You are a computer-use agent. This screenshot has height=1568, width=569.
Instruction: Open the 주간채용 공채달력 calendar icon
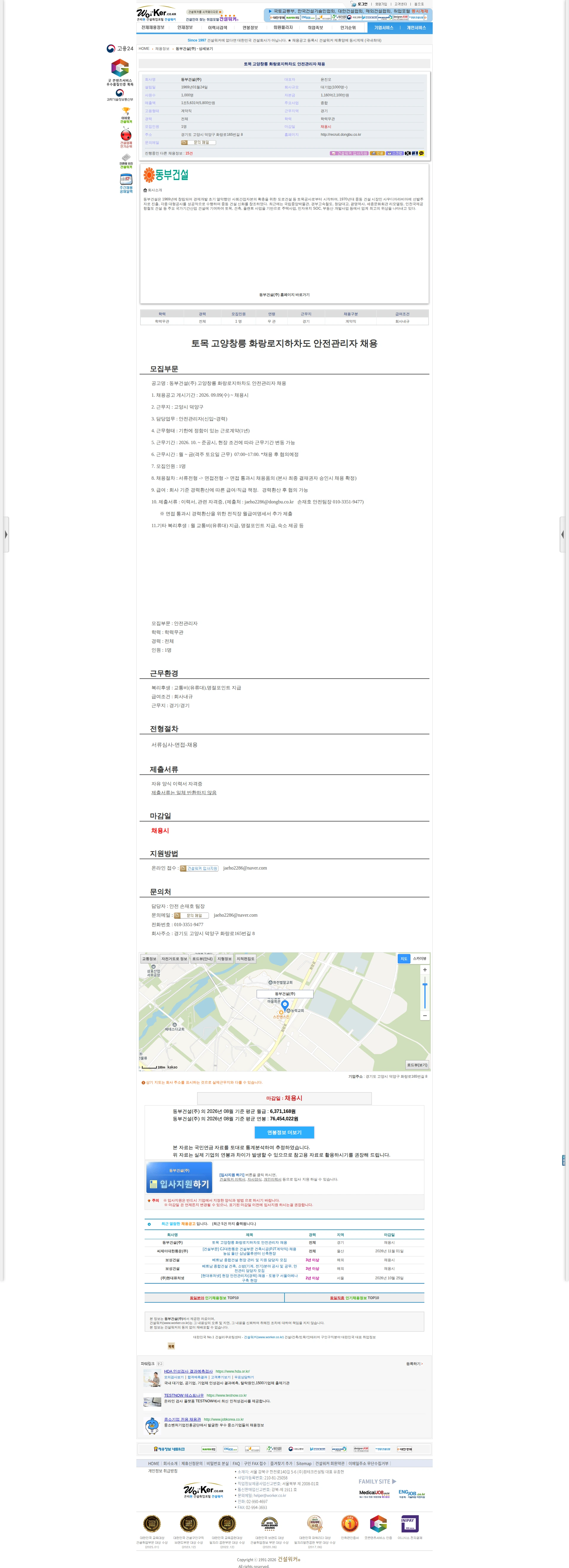(x=126, y=184)
